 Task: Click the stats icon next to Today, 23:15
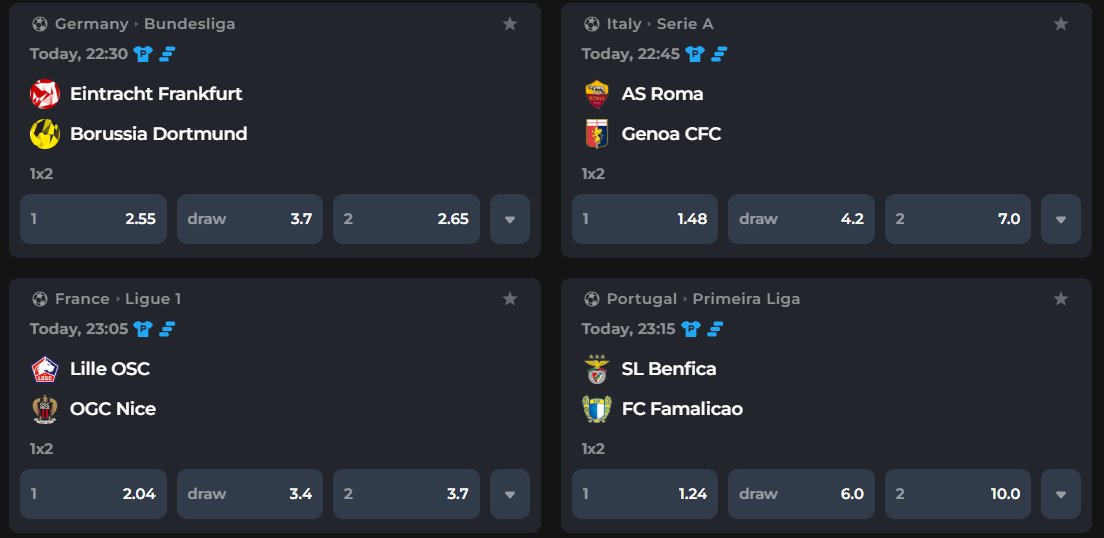tap(717, 329)
